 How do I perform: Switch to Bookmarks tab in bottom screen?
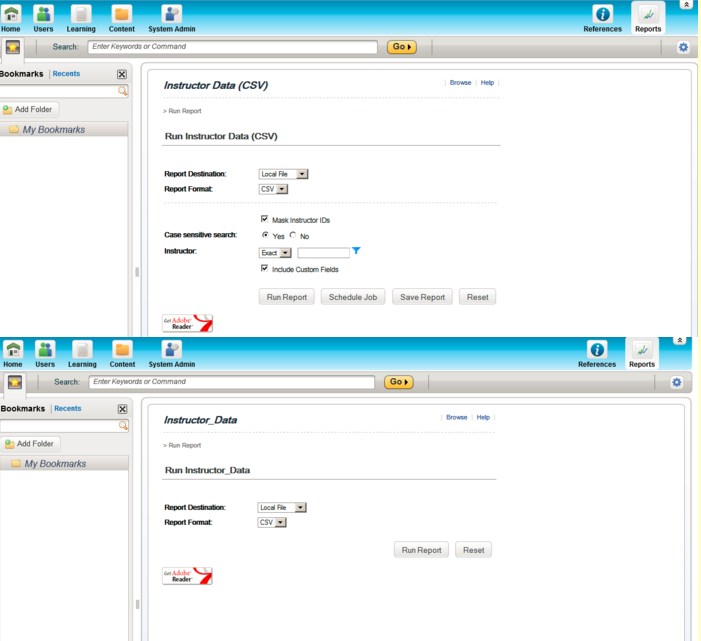[x=23, y=409]
